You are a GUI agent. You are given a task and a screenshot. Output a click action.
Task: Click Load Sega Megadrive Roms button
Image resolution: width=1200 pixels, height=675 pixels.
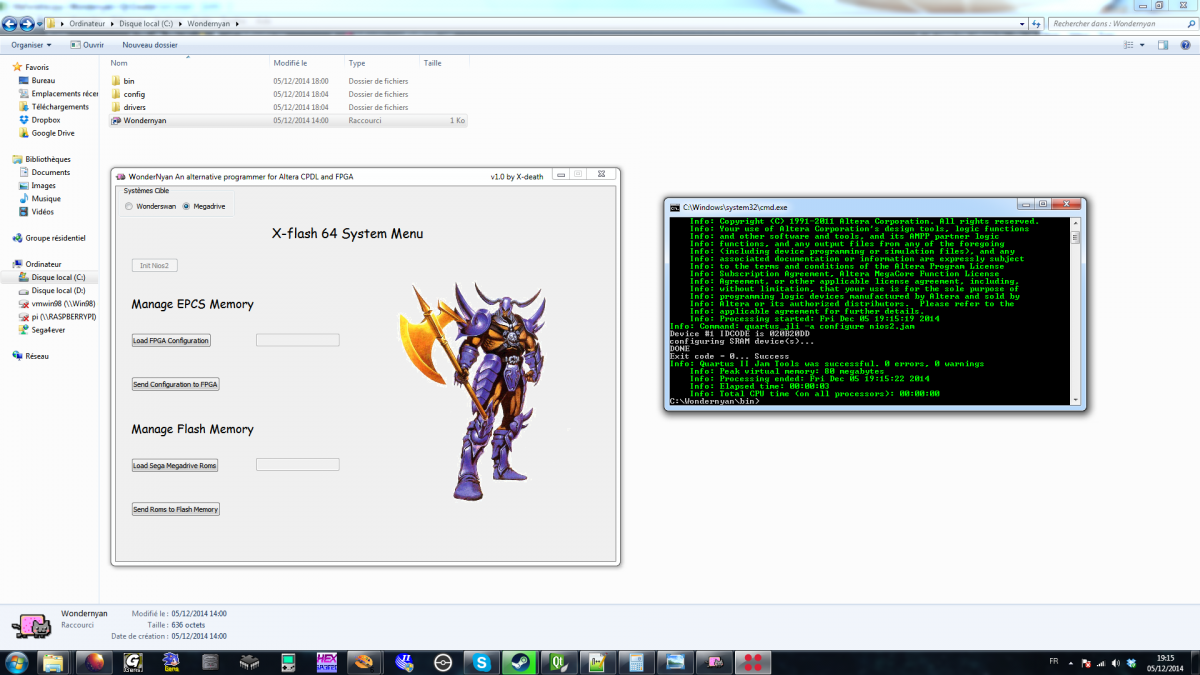pos(175,465)
